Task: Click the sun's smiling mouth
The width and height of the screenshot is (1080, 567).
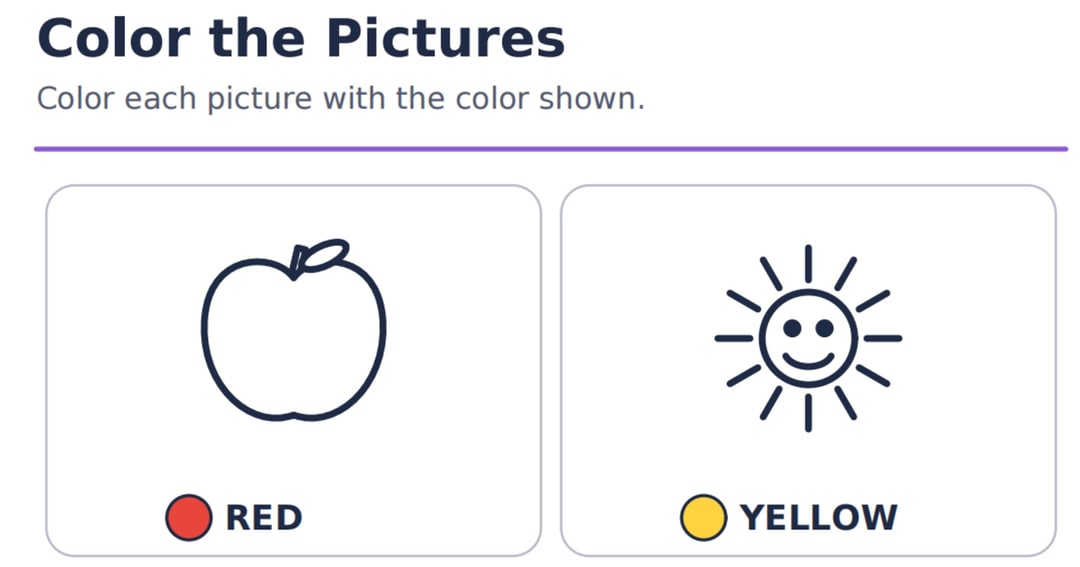Action: [808, 362]
